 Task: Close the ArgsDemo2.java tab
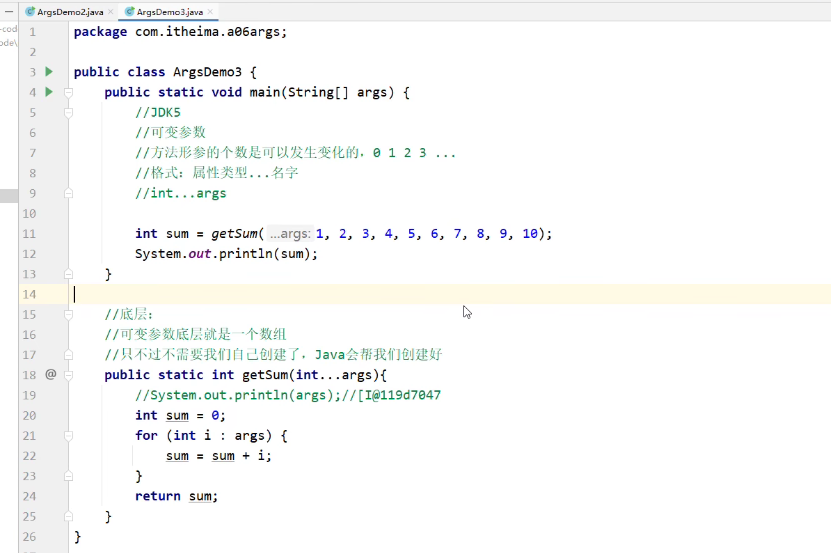[x=110, y=12]
